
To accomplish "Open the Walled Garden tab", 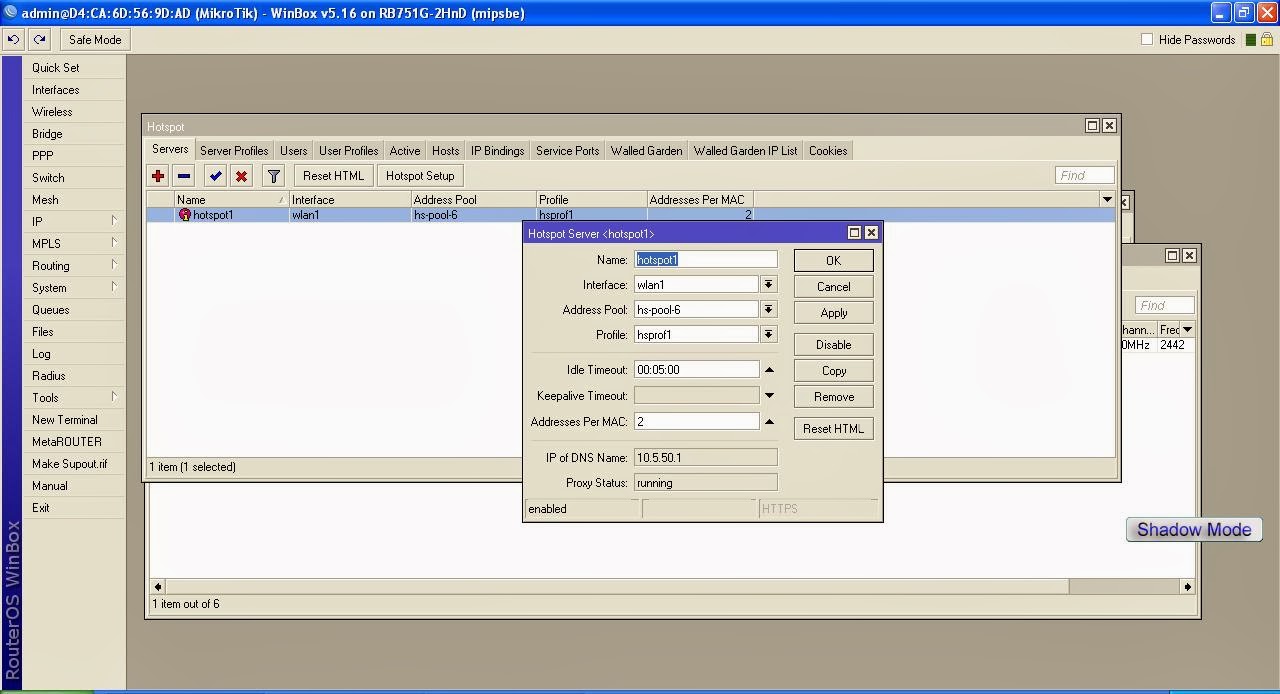I will point(646,151).
